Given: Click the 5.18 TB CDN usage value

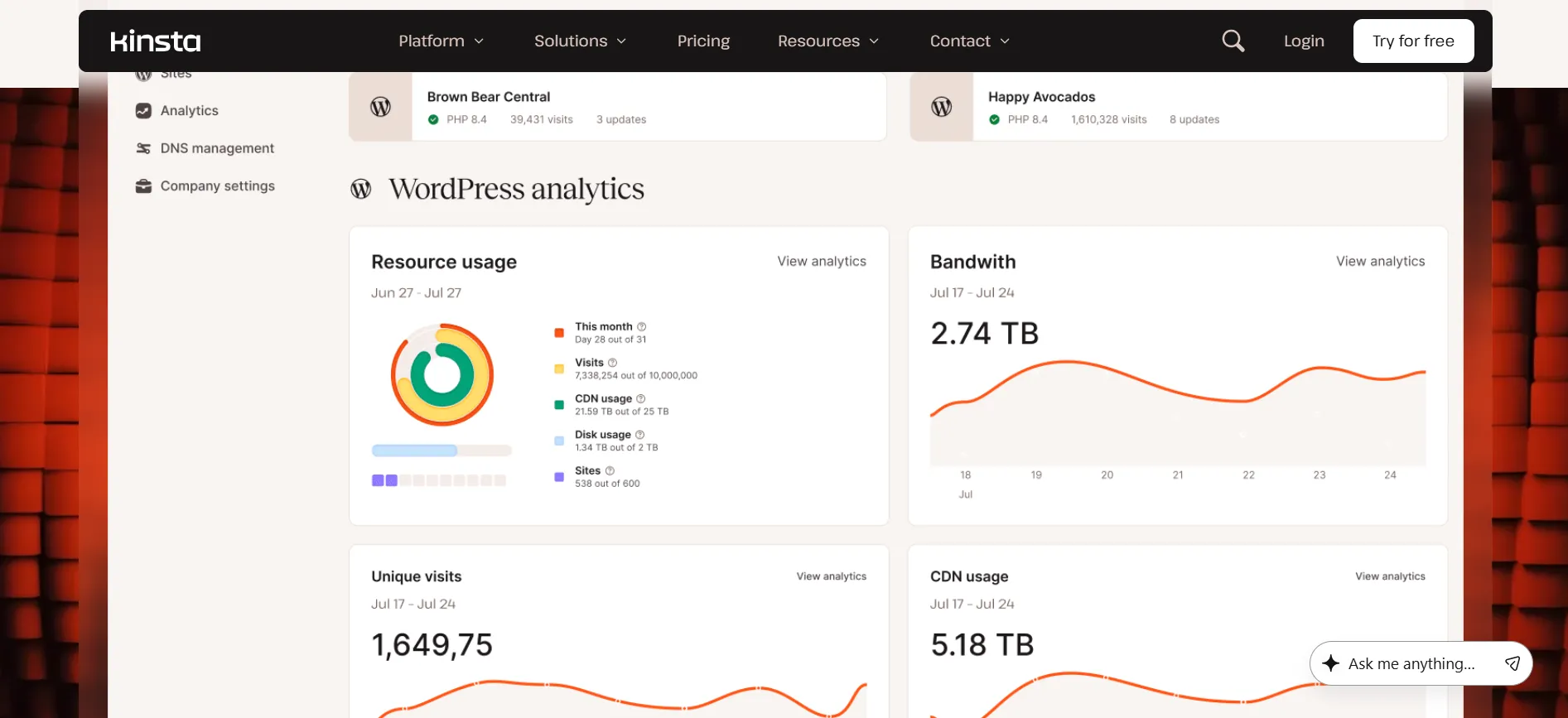Looking at the screenshot, I should [982, 644].
